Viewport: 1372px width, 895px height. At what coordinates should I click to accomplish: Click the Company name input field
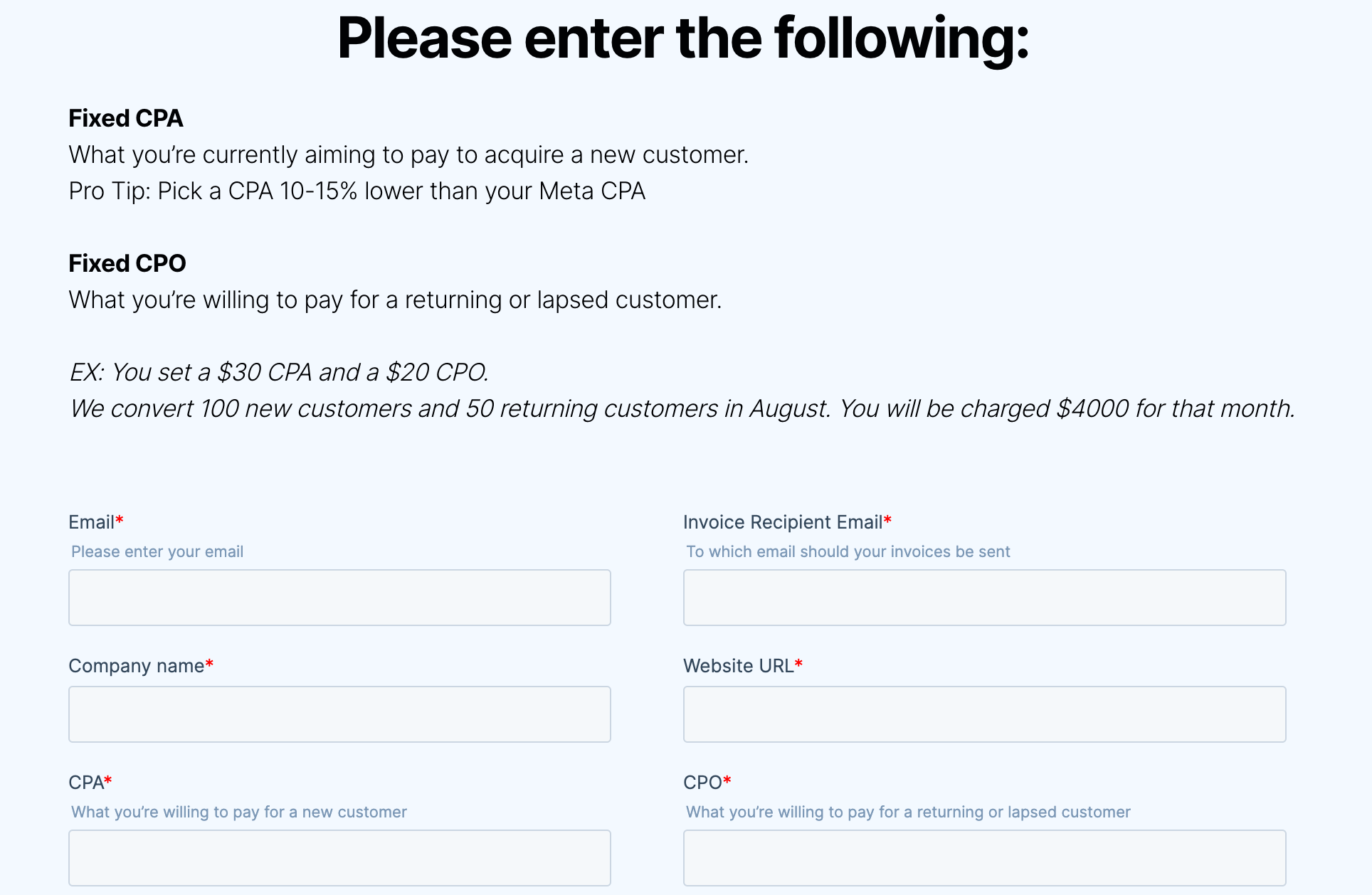[339, 714]
